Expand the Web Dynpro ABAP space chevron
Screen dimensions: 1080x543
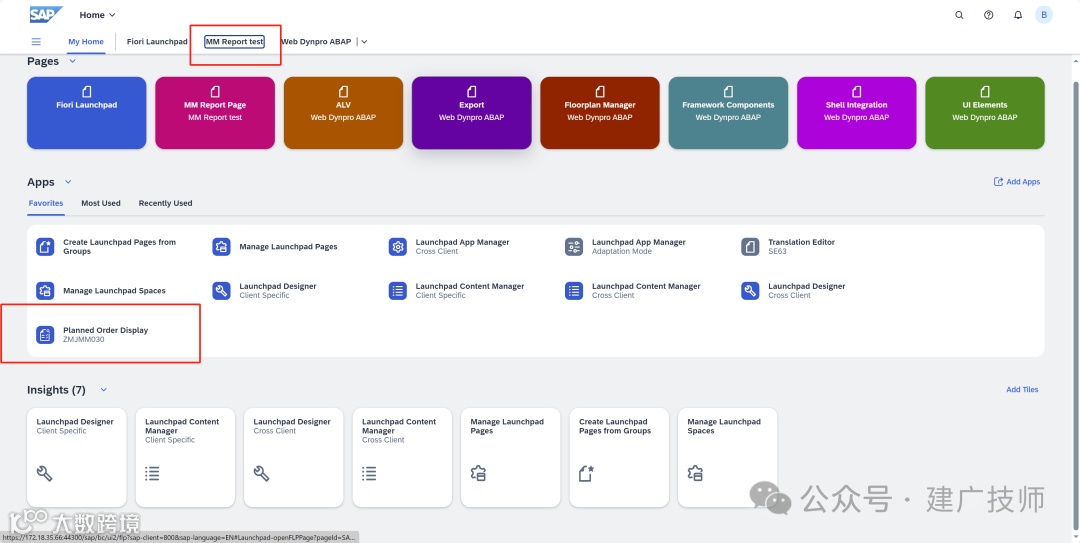coord(364,41)
